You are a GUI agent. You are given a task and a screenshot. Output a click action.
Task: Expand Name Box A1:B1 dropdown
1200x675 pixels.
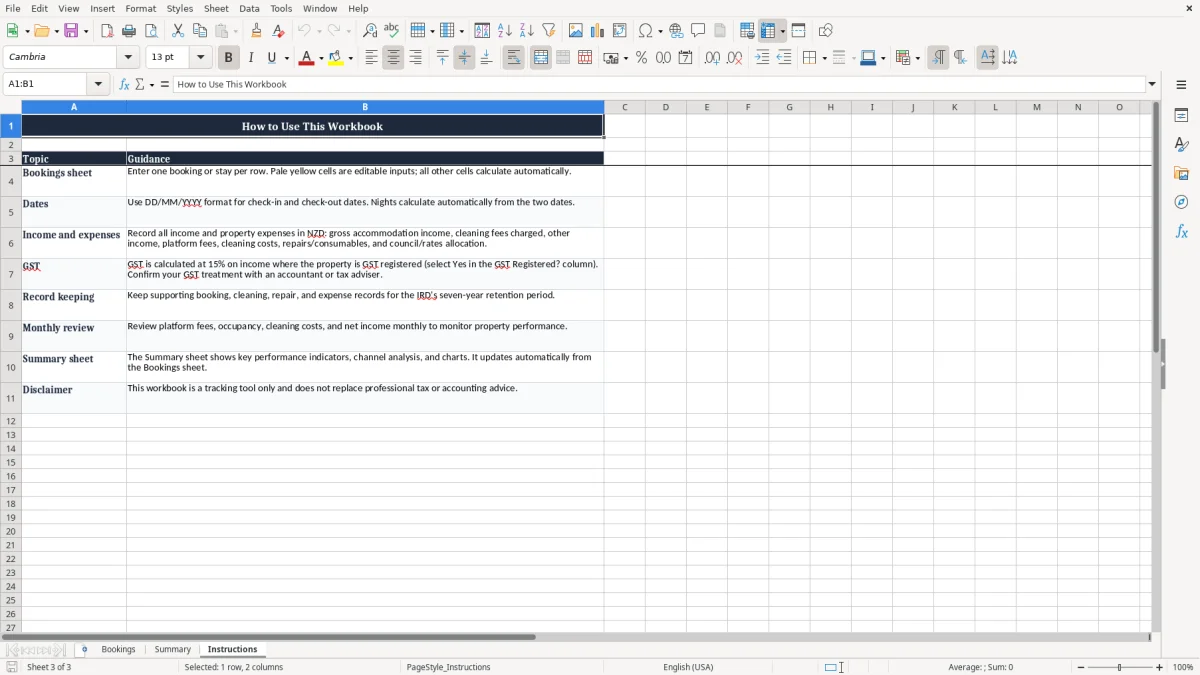tap(98, 85)
